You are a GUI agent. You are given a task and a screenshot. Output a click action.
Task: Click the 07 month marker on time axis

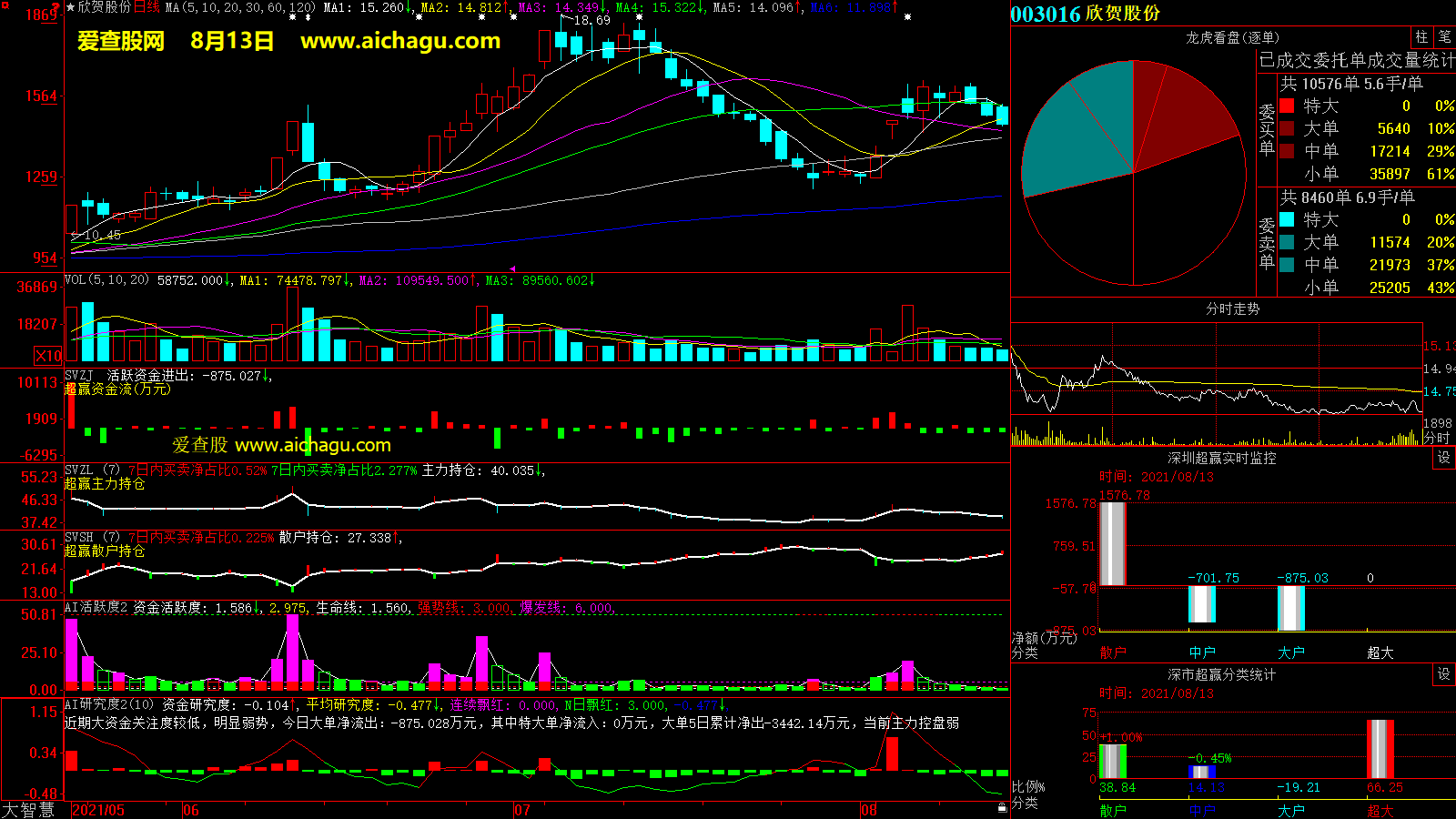click(x=521, y=810)
